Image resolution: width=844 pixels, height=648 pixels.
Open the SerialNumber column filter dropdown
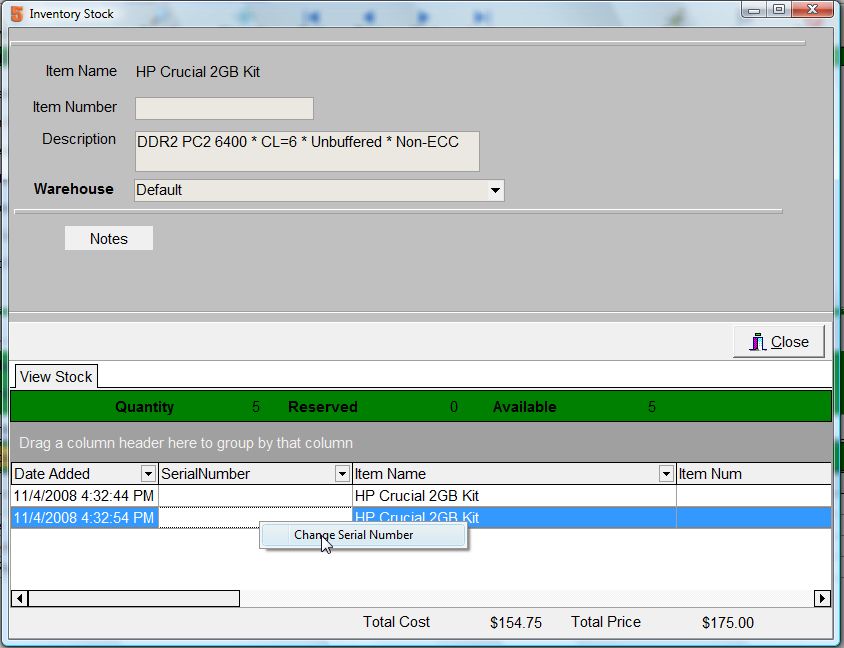342,474
